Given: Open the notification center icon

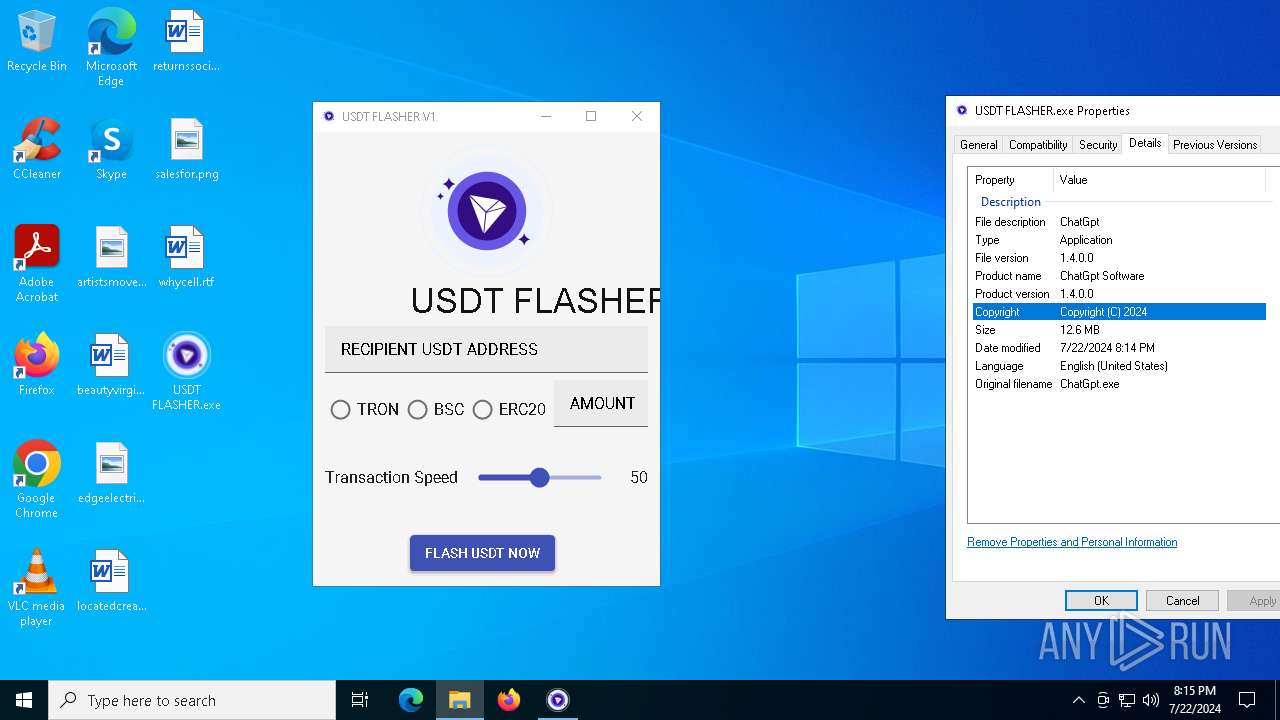Looking at the screenshot, I should pyautogui.click(x=1247, y=700).
